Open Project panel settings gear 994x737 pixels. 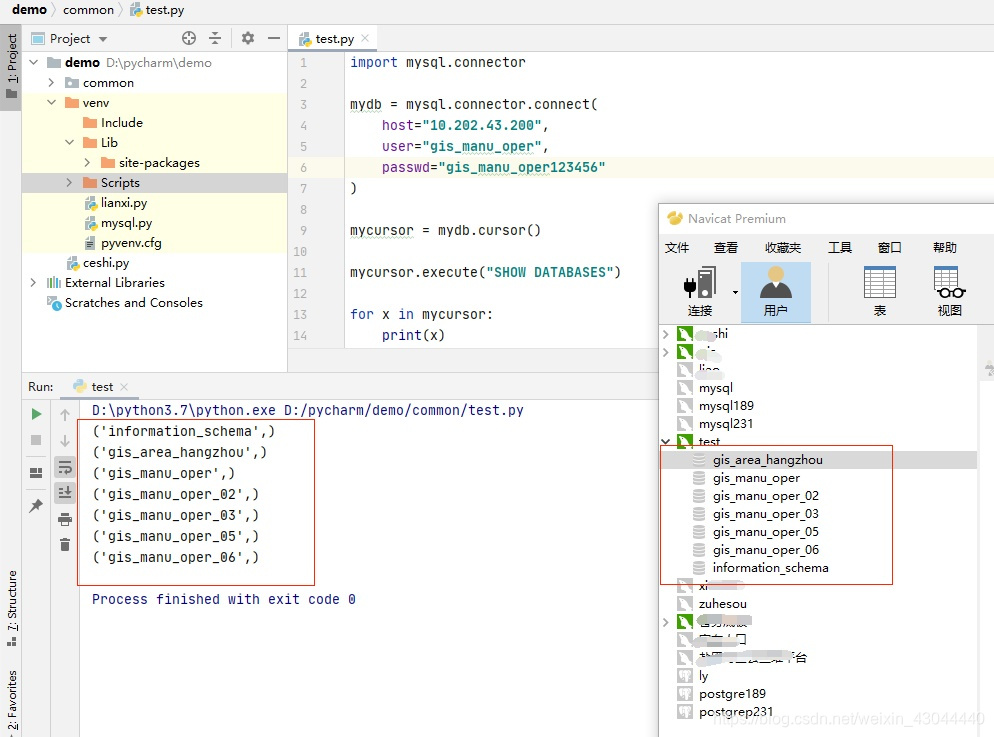point(248,38)
